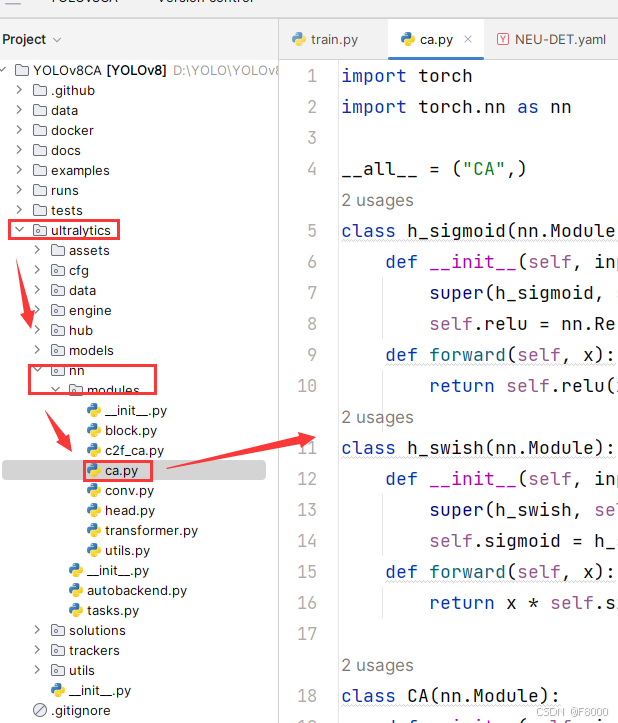Click the .gitignore file icon

(40, 710)
